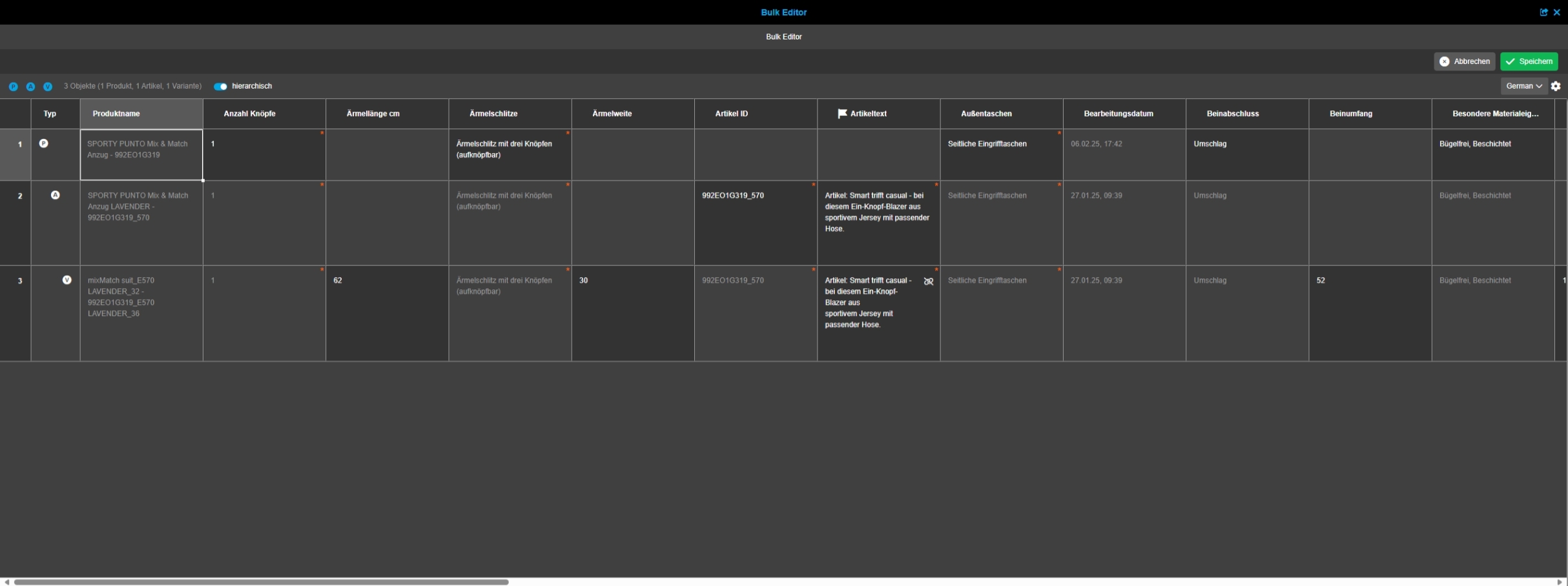Switch off the hierarchisch toggle
Viewport: 1568px width, 586px height.
click(x=221, y=87)
